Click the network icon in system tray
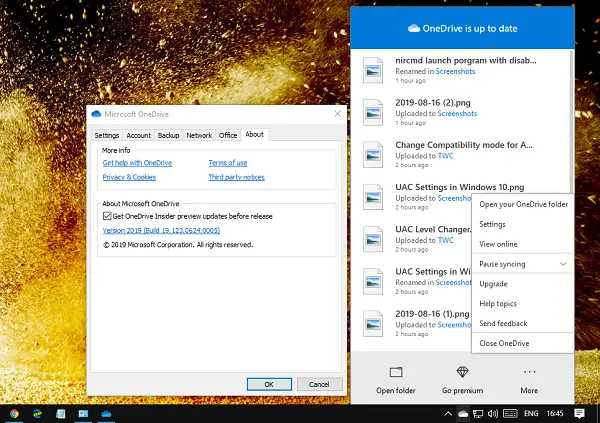600x423 pixels. point(478,414)
